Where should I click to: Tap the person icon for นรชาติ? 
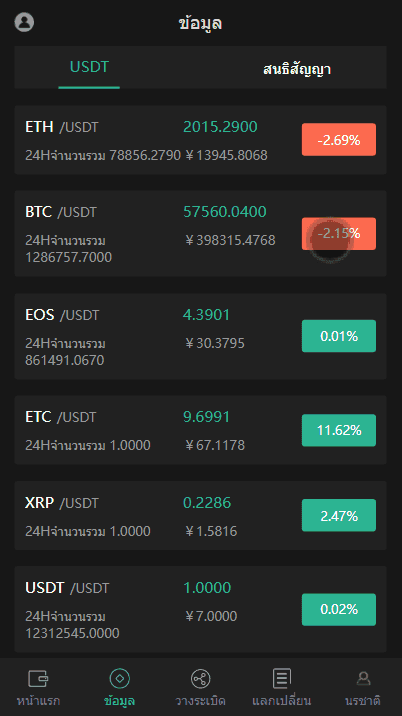363,678
